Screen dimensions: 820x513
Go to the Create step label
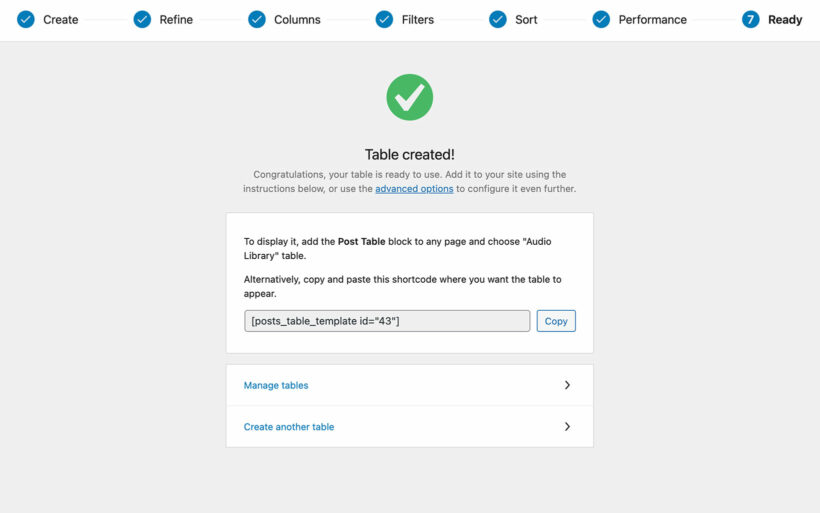coord(60,20)
